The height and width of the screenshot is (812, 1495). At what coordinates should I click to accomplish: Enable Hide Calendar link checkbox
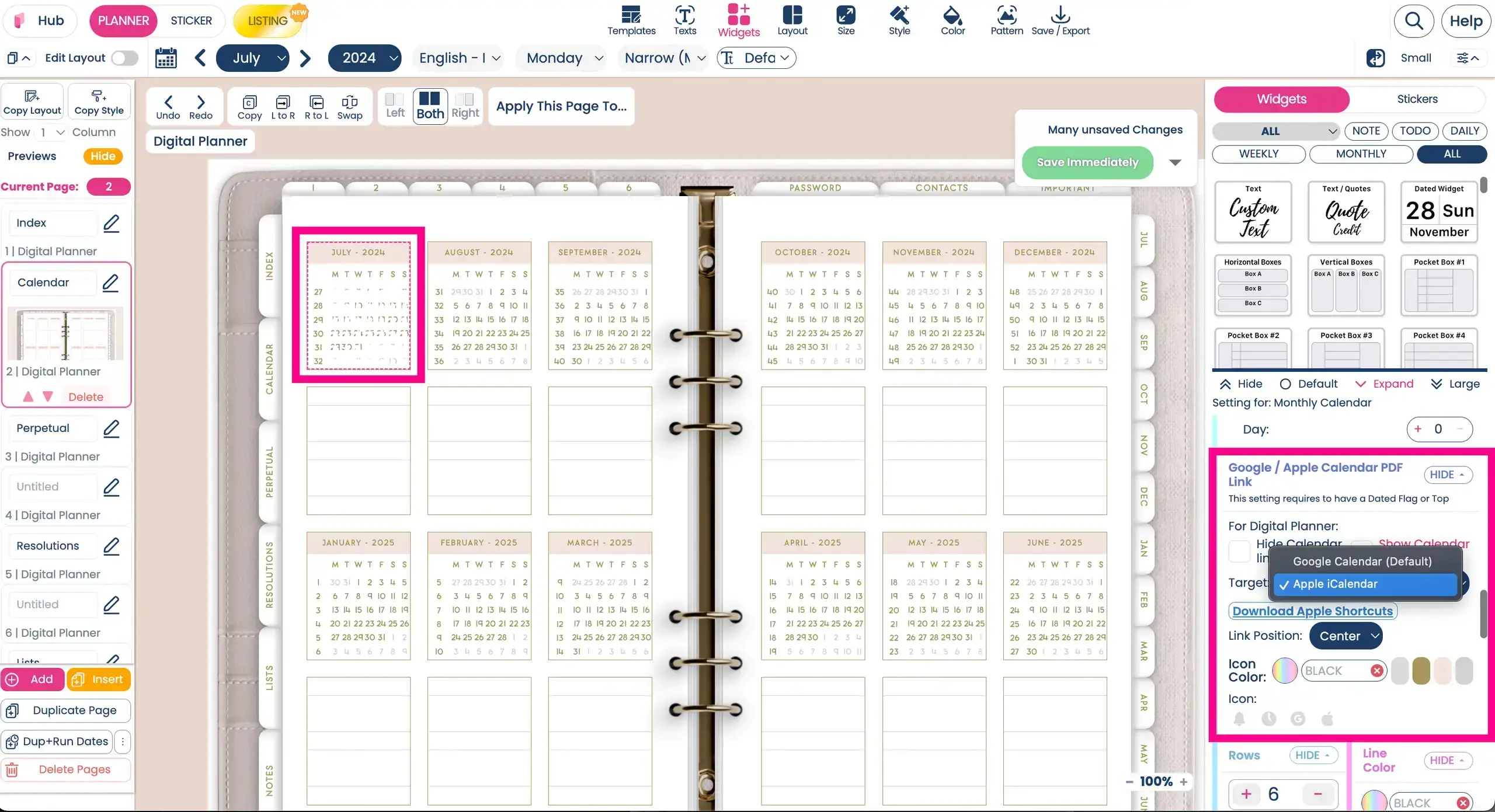pyautogui.click(x=1240, y=551)
